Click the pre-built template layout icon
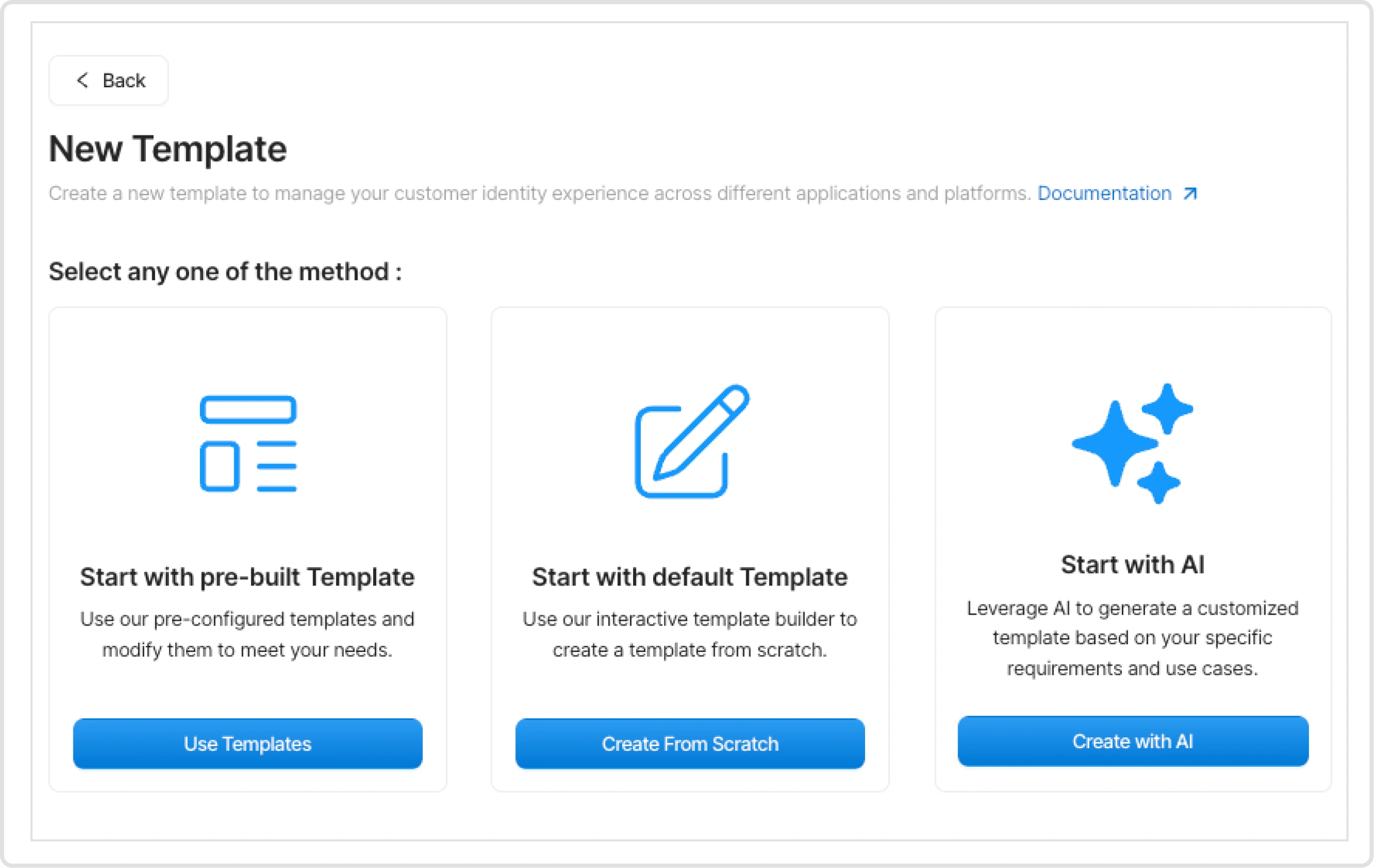Viewport: 1374px width, 868px height. tap(248, 443)
